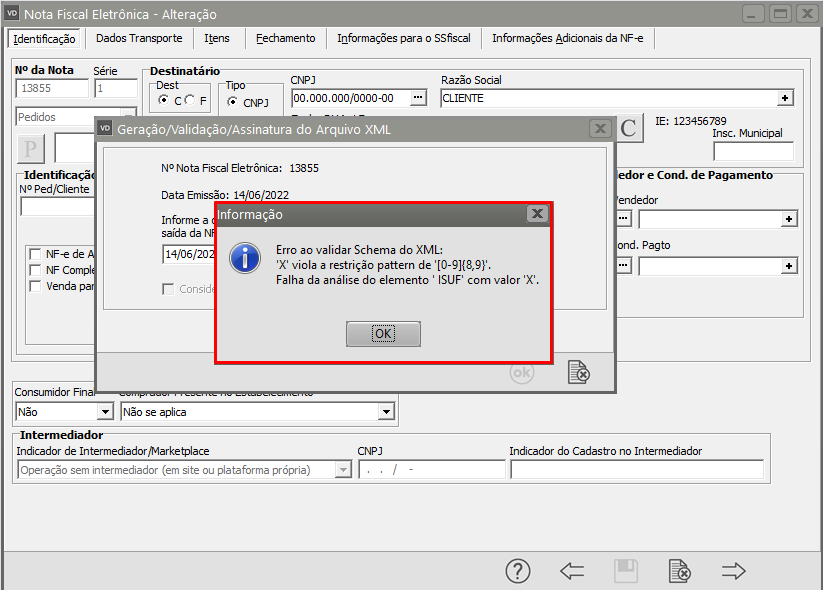Switch to the Dados Transporte tab
The height and width of the screenshot is (590, 823).
[x=139, y=38]
